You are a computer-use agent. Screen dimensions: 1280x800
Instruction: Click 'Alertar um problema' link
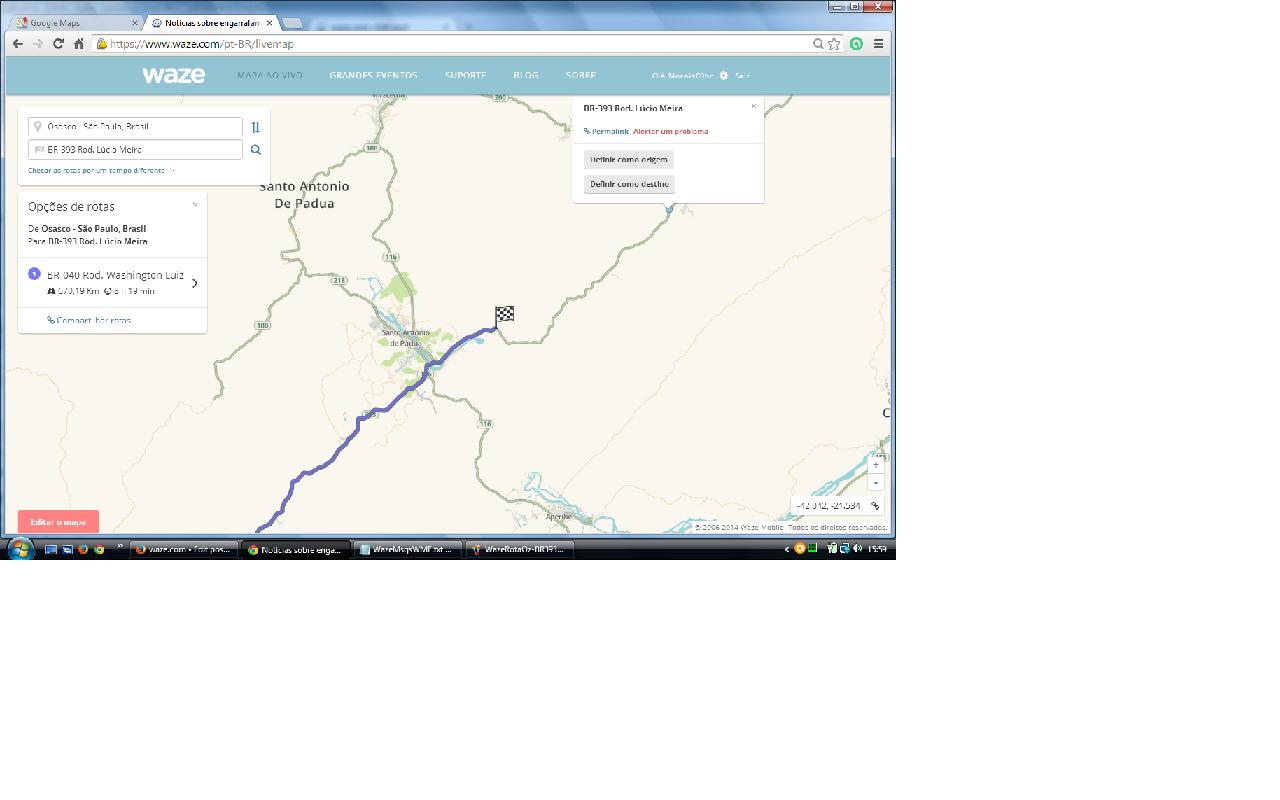tap(670, 131)
